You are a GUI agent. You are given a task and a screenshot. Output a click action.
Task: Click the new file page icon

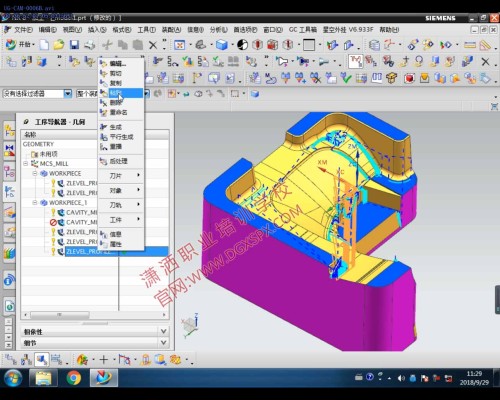[44, 44]
